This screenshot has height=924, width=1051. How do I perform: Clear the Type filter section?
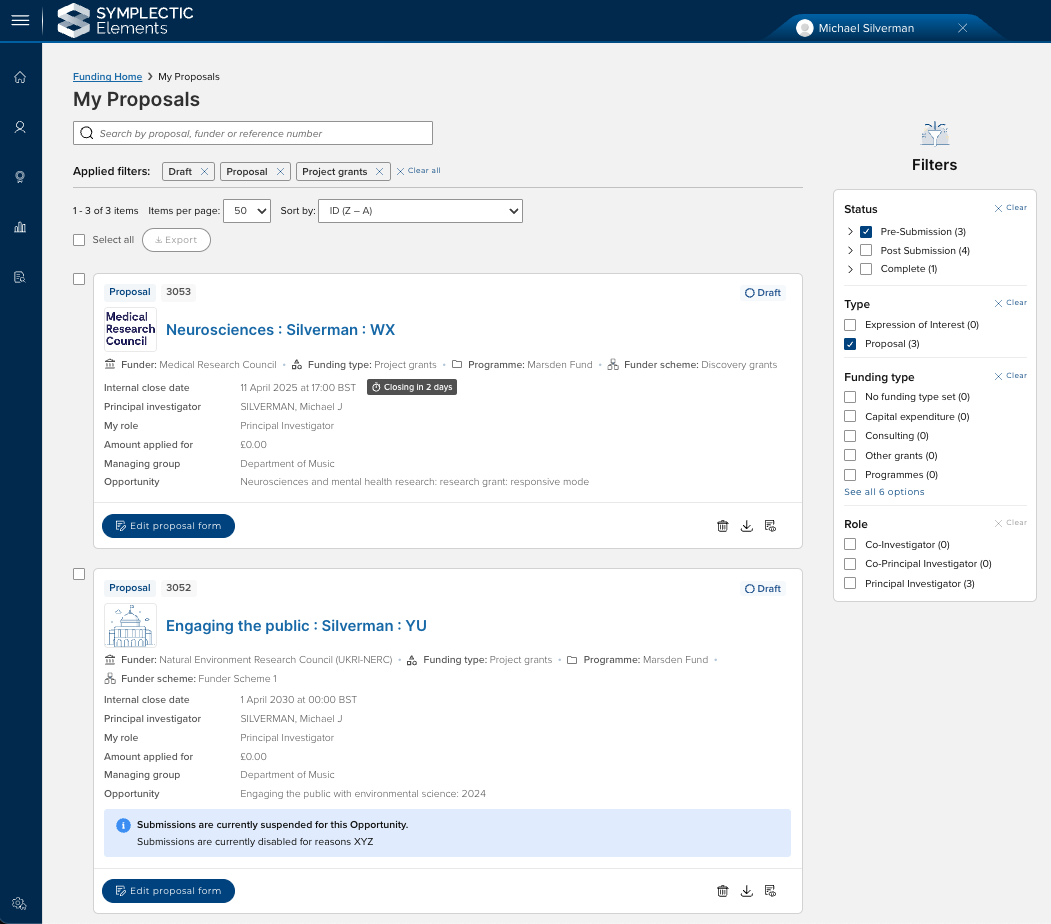(x=1010, y=303)
